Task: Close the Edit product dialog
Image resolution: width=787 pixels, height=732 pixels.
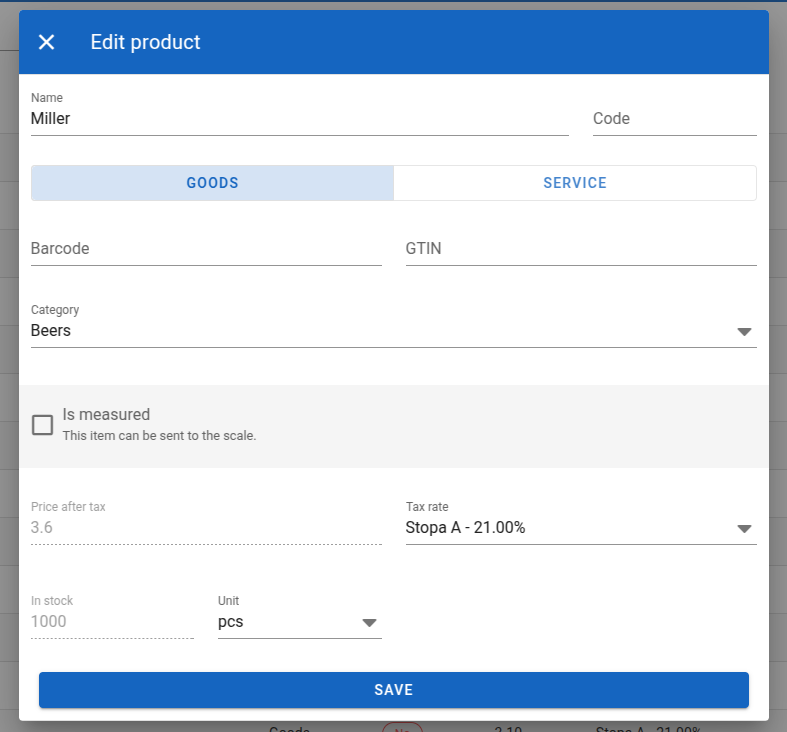Action: [x=46, y=42]
